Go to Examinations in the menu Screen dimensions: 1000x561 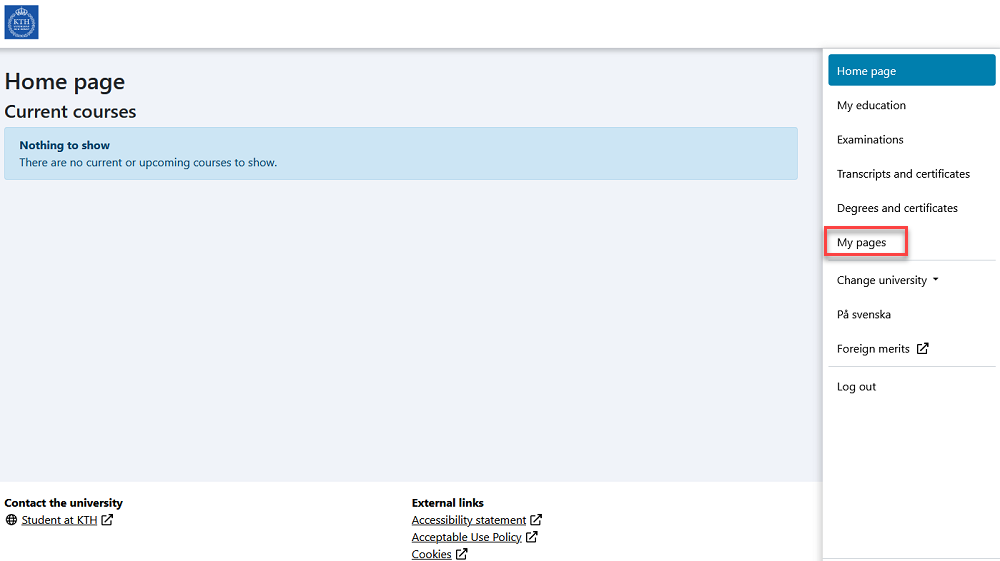point(870,140)
